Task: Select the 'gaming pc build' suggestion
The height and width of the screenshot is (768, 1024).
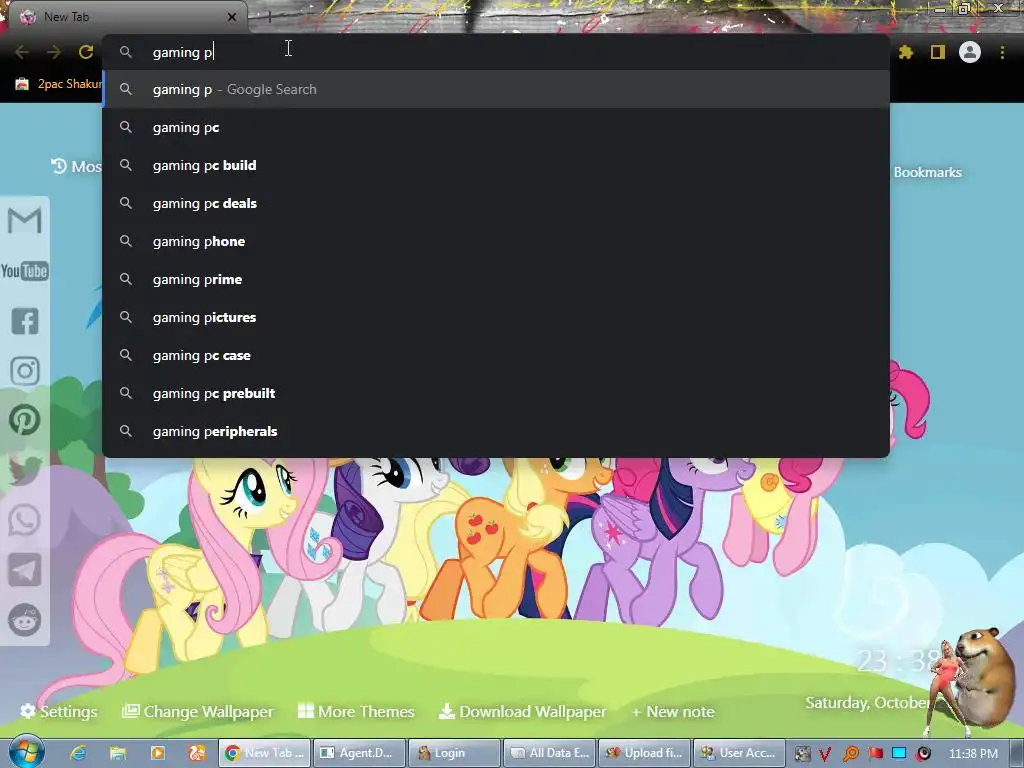Action: [x=496, y=165]
